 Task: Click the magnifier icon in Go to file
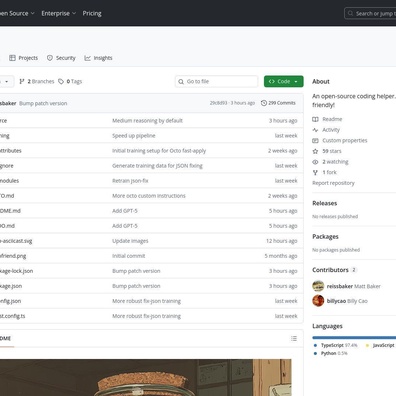[x=181, y=82]
